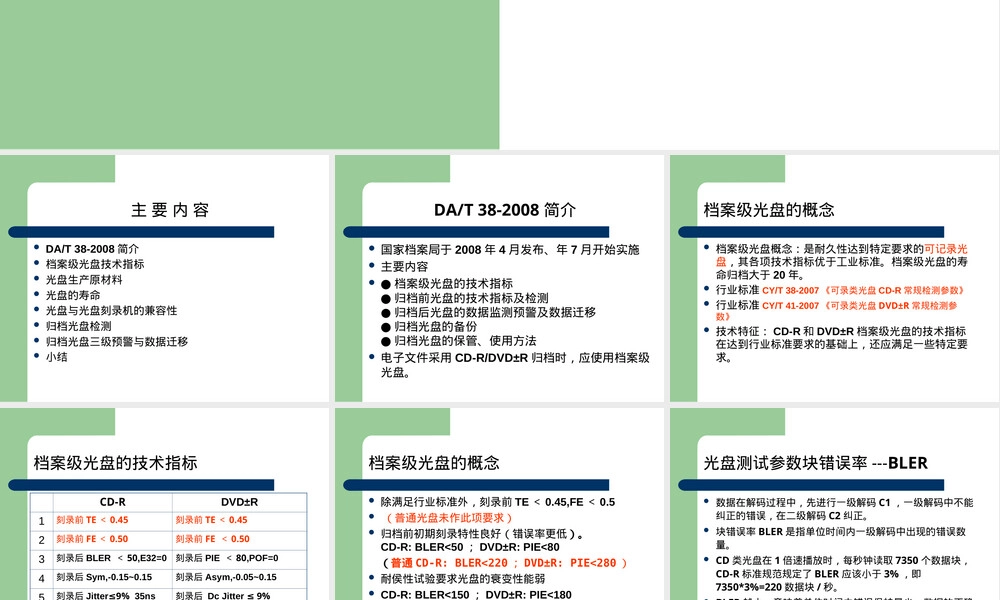The width and height of the screenshot is (1000, 600).
Task: Click the bullet 归档光盘检测
Action: [78, 326]
